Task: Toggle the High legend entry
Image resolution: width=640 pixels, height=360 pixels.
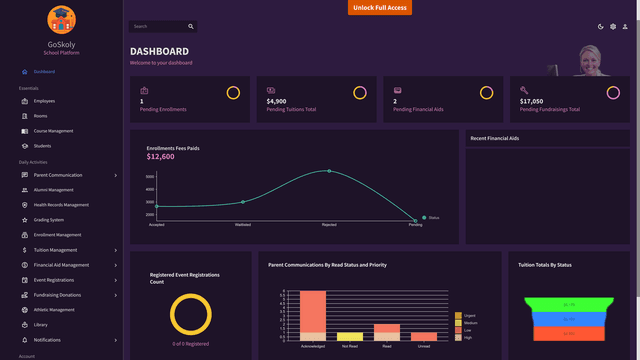Action: coord(463,338)
